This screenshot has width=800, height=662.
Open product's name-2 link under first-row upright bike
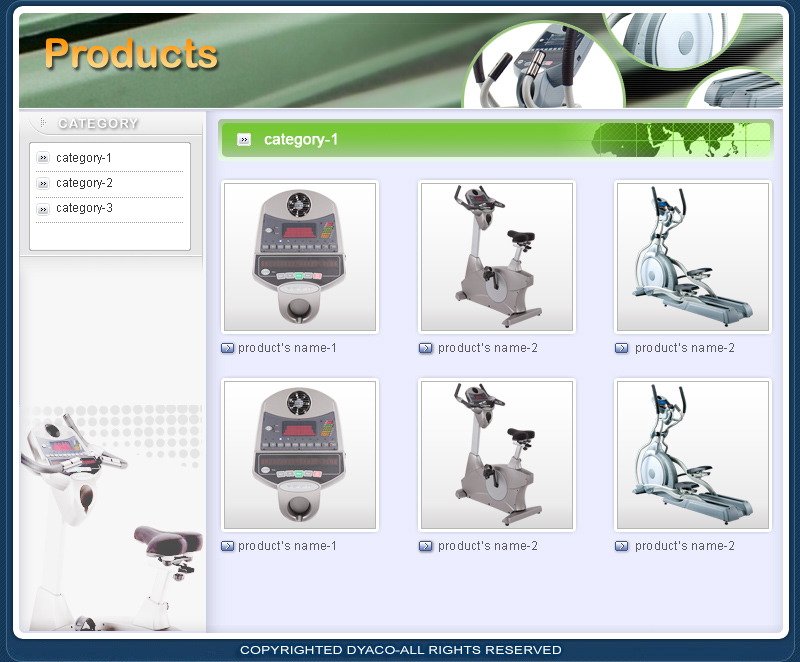pyautogui.click(x=488, y=348)
